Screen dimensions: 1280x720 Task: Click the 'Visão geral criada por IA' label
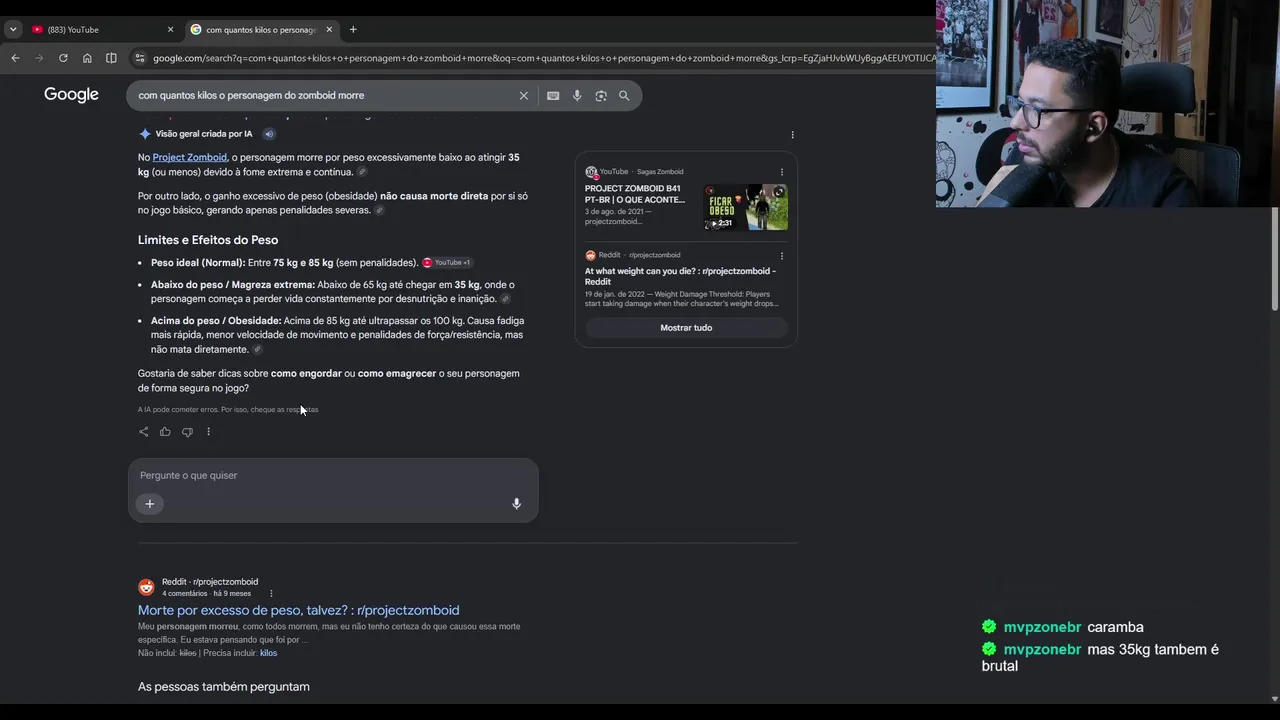pyautogui.click(x=204, y=134)
